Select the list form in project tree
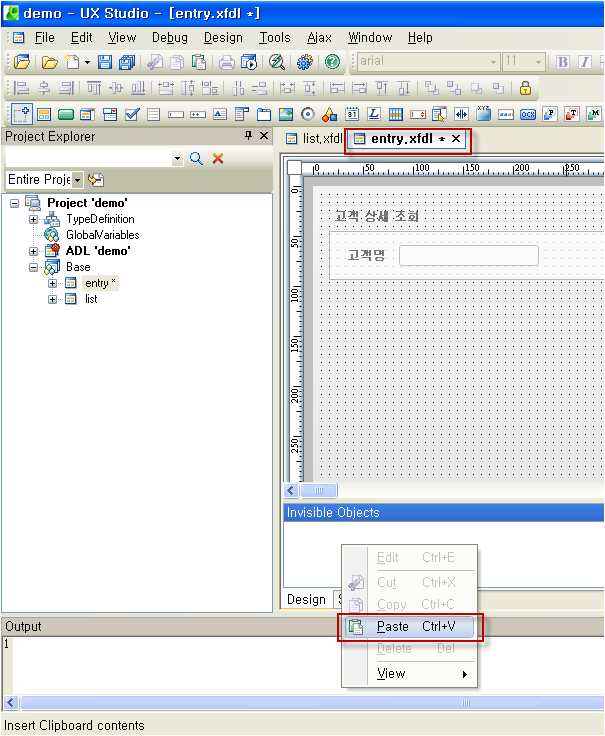Screen dimensions: 605x736 [x=91, y=299]
